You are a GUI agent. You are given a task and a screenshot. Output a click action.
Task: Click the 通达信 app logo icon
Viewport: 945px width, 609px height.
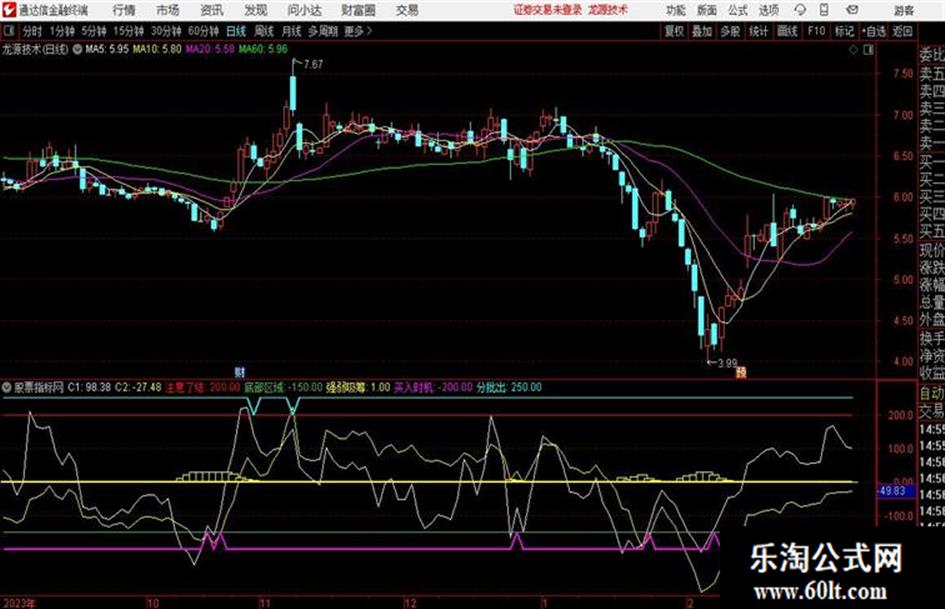[x=9, y=10]
